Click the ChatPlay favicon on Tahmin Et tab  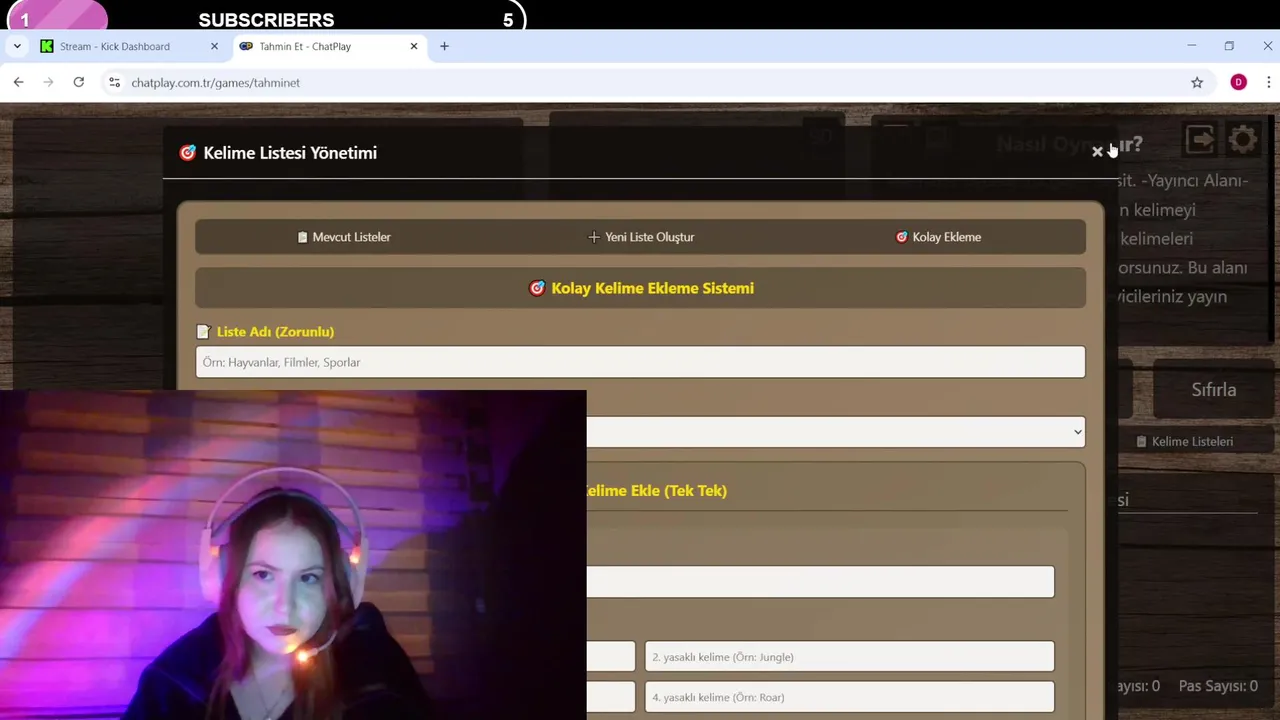tap(246, 46)
